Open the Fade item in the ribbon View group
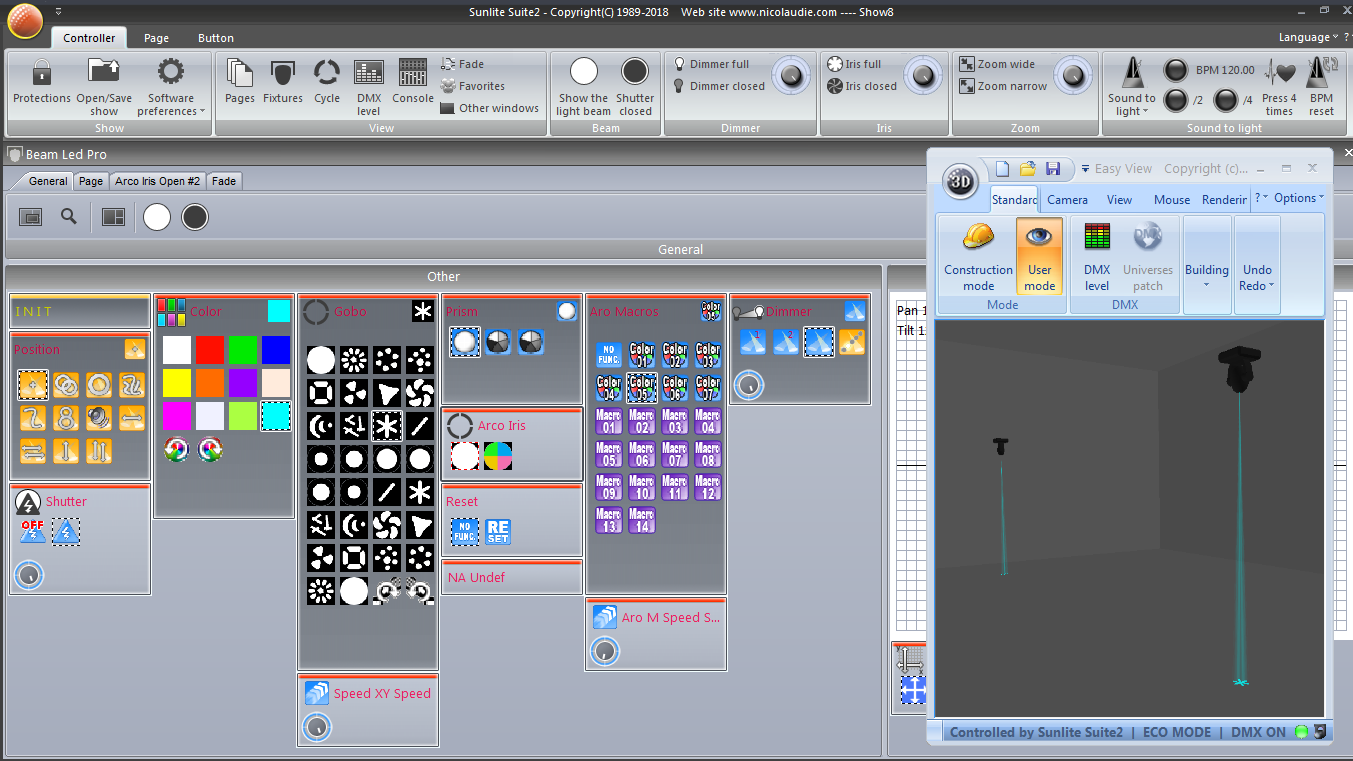 coord(463,64)
